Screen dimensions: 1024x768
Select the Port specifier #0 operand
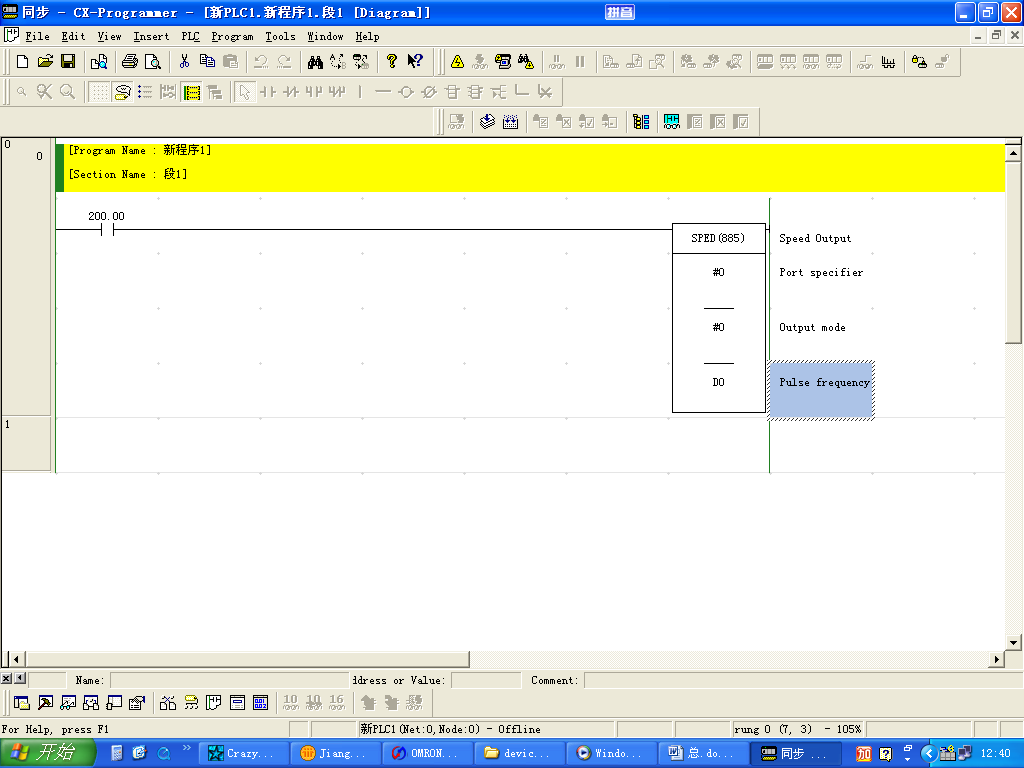coord(718,272)
